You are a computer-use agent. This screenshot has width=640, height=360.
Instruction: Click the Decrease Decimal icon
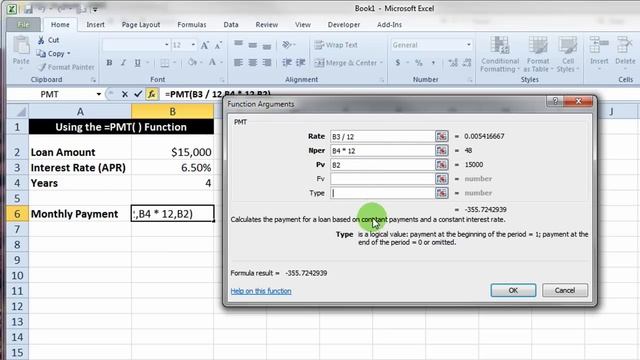pos(467,63)
